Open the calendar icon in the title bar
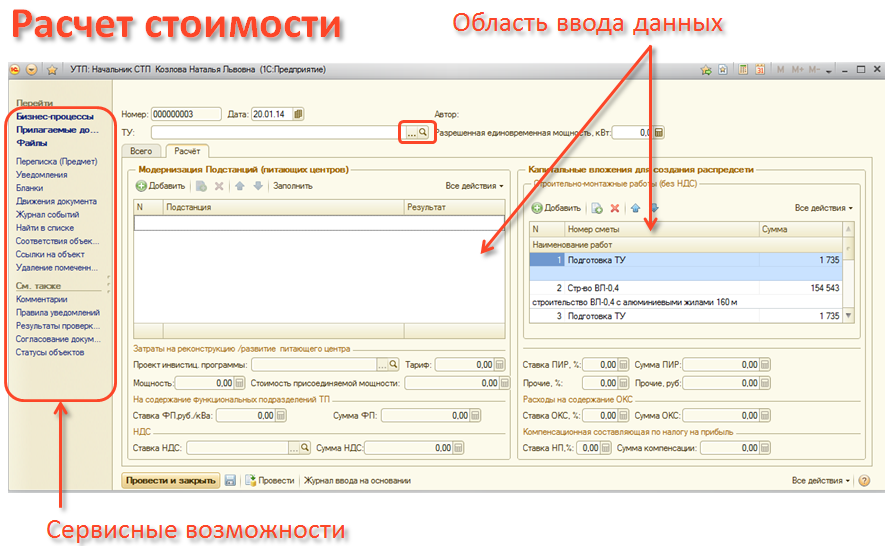 (x=759, y=70)
